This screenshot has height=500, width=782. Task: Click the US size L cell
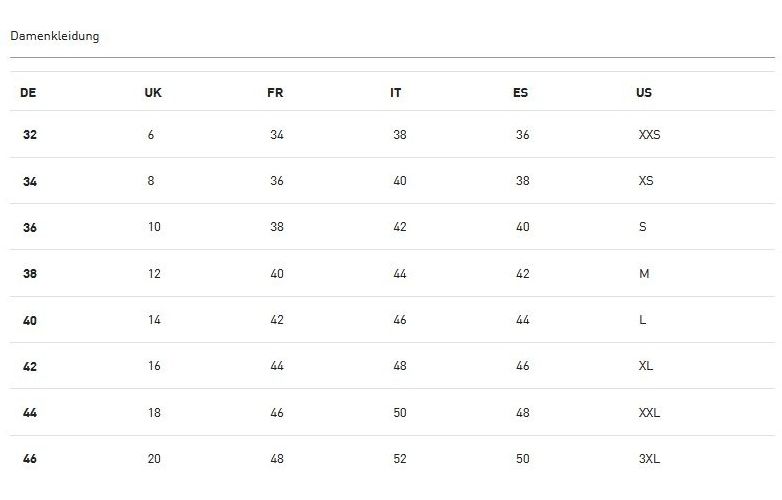click(x=643, y=320)
